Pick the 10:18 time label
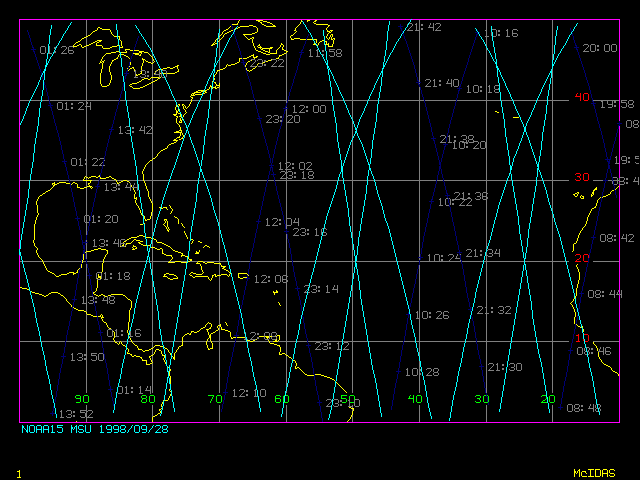Viewport: 640px width, 480px height. point(483,89)
